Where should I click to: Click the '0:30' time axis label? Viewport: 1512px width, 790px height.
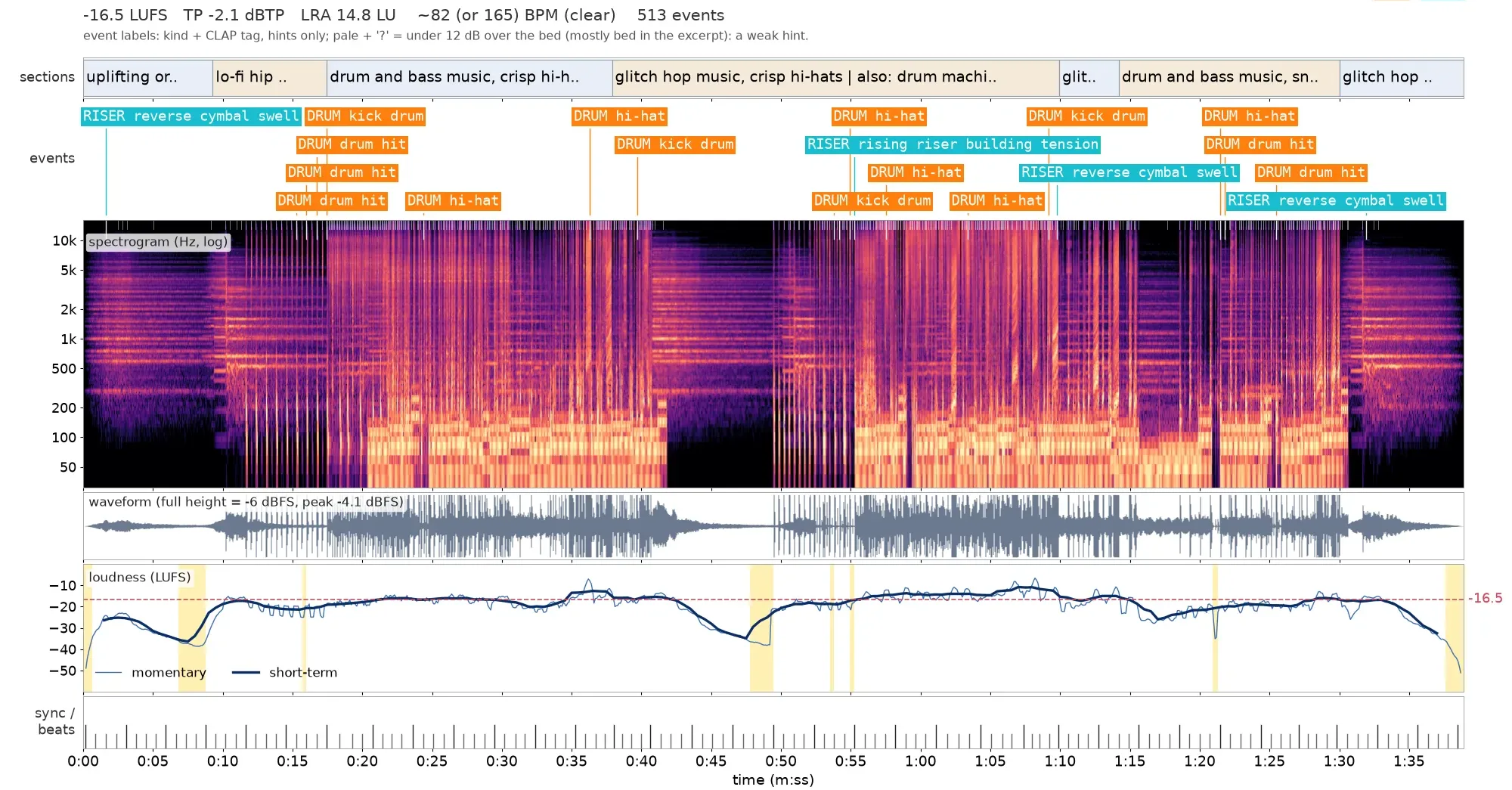click(502, 761)
